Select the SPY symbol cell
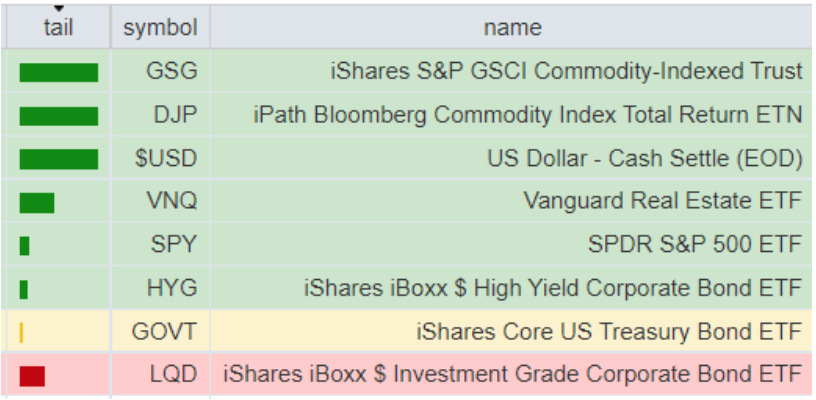Image resolution: width=816 pixels, height=400 pixels. point(174,245)
